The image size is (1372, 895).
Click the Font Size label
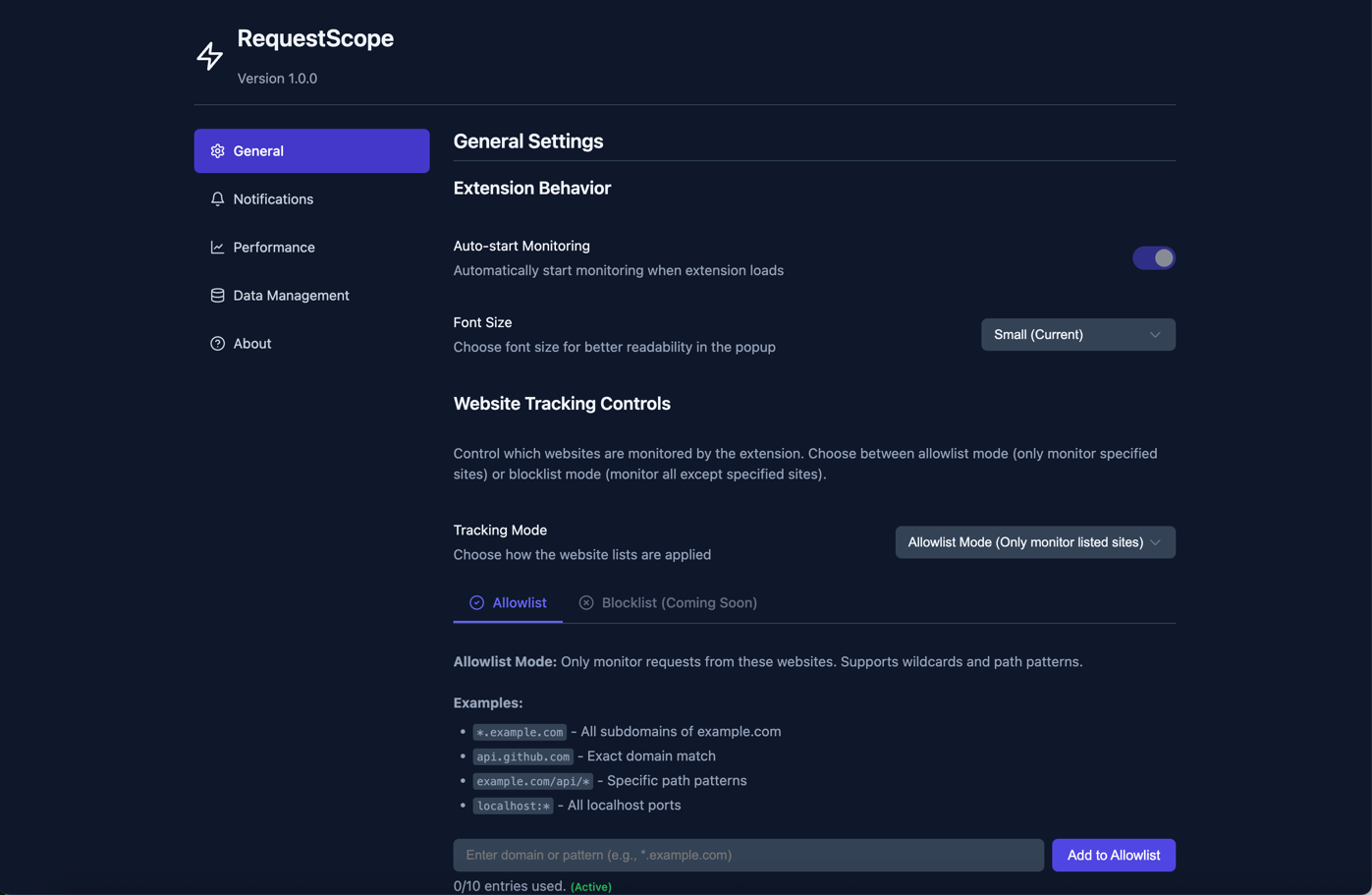tap(482, 322)
